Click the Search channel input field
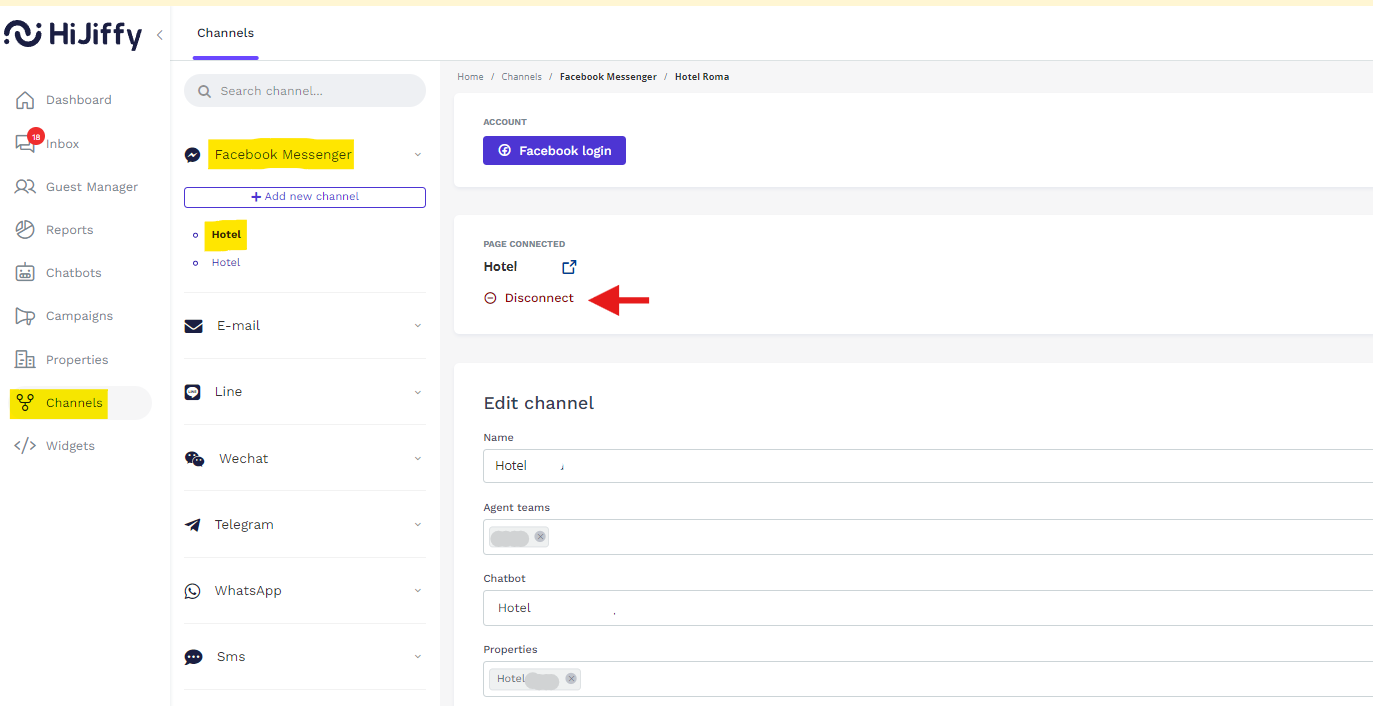 click(x=305, y=91)
